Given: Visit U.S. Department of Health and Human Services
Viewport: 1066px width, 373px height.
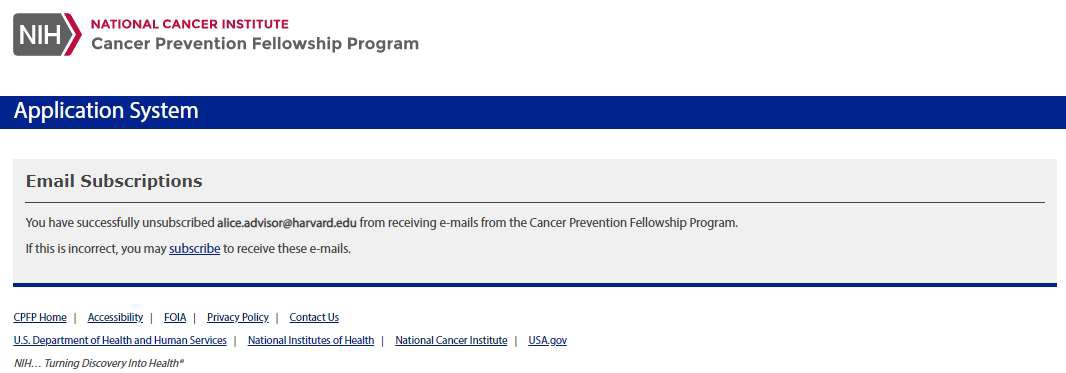Looking at the screenshot, I should [120, 340].
